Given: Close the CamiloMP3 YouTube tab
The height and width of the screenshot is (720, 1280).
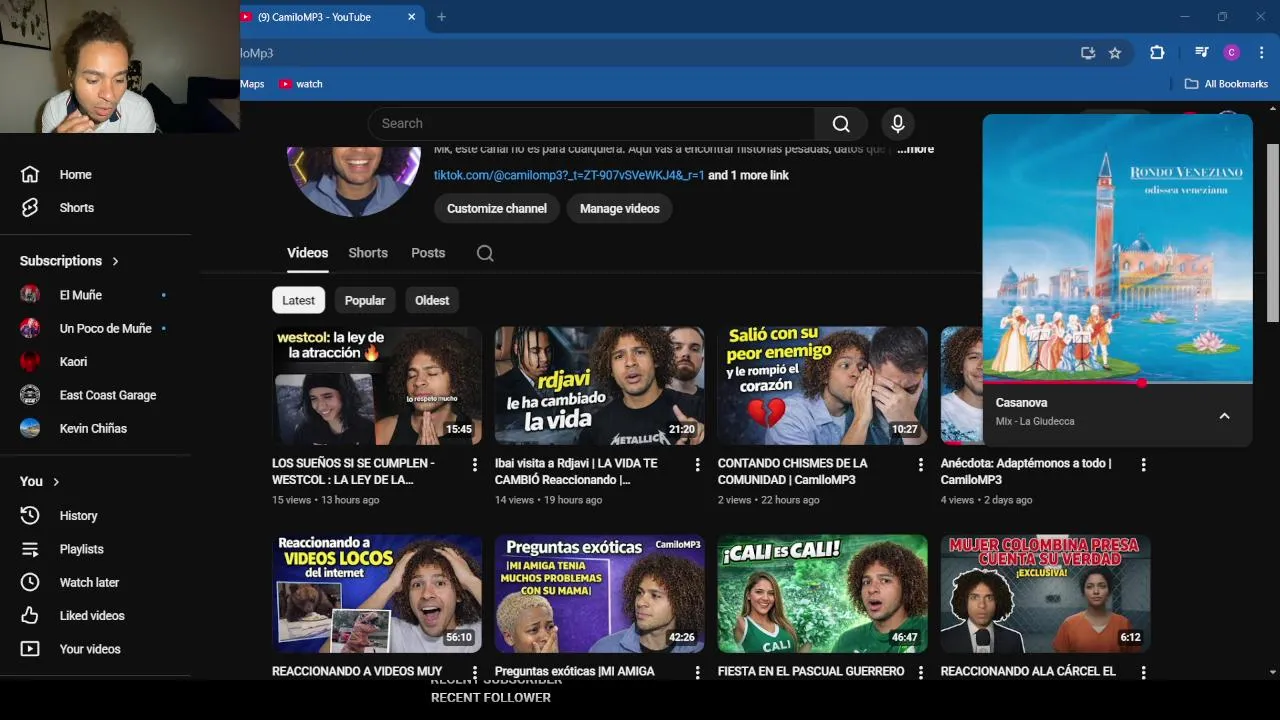Looking at the screenshot, I should tap(412, 17).
